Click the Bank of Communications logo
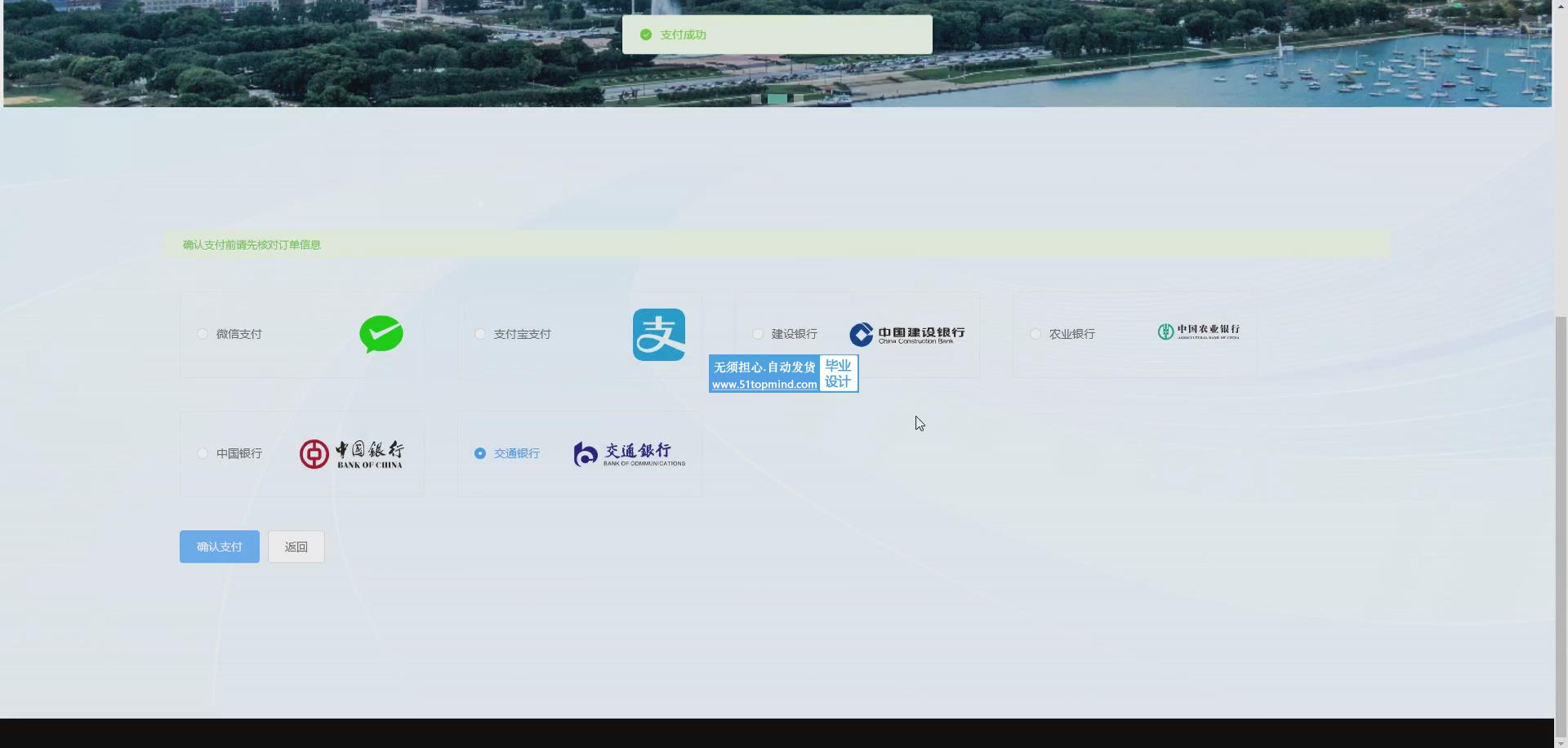Screen dimensions: 1568x748 630,454
